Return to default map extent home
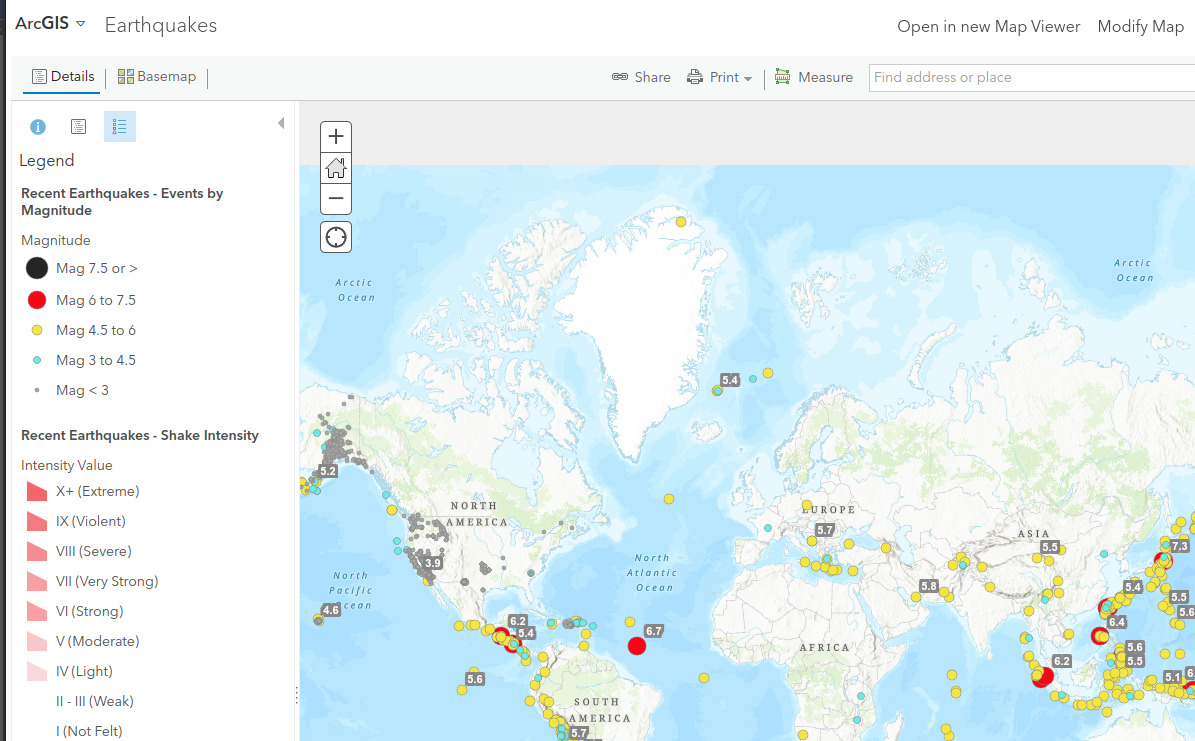Screen dimensions: 1195x741 point(336,168)
